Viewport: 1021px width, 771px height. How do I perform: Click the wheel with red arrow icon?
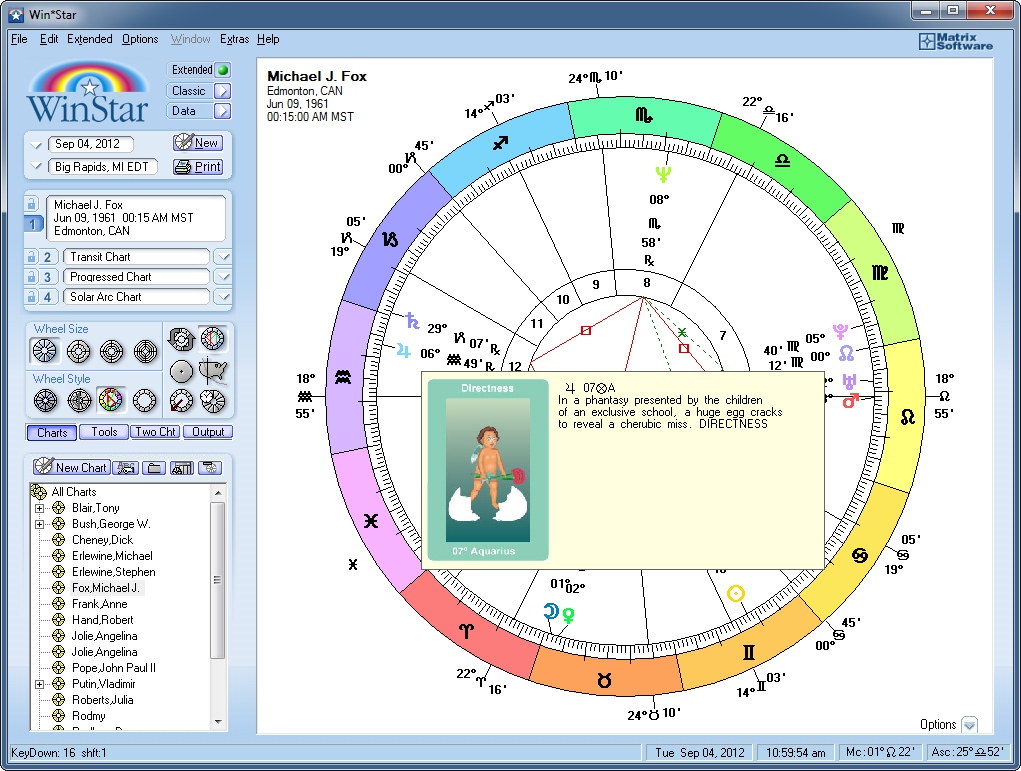point(182,401)
